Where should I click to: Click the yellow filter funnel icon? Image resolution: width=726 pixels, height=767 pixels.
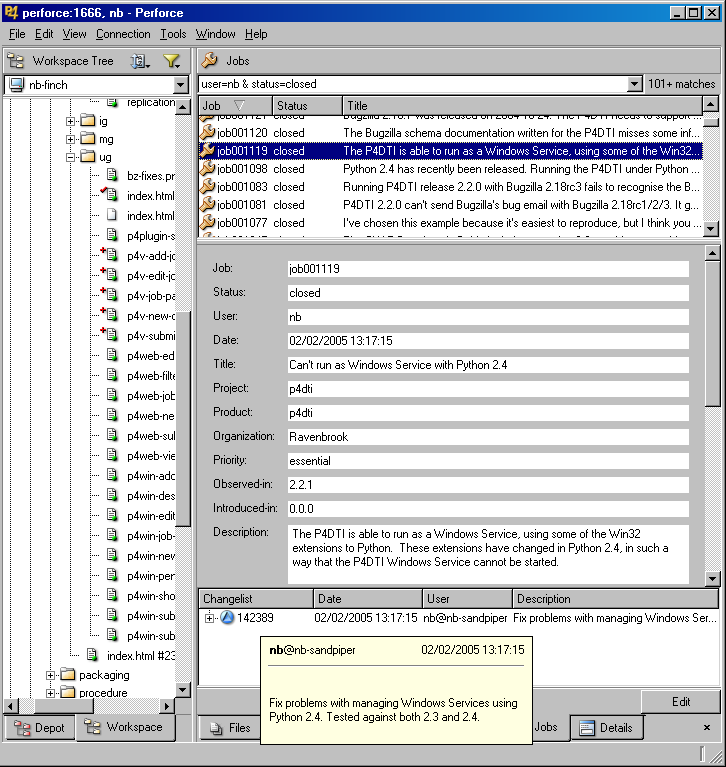(171, 61)
